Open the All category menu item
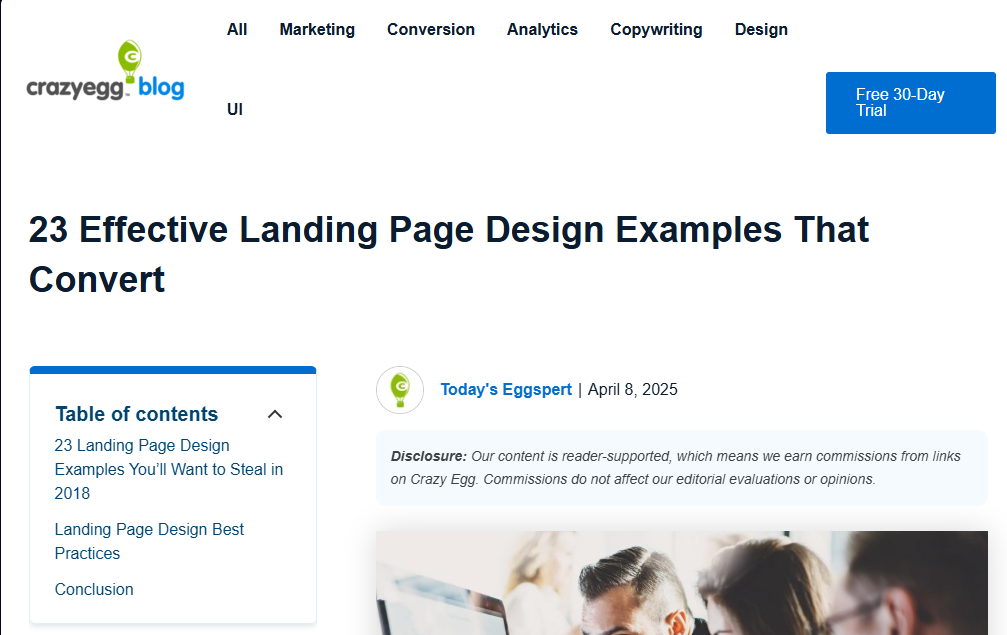Image resolution: width=1007 pixels, height=635 pixels. [x=237, y=30]
